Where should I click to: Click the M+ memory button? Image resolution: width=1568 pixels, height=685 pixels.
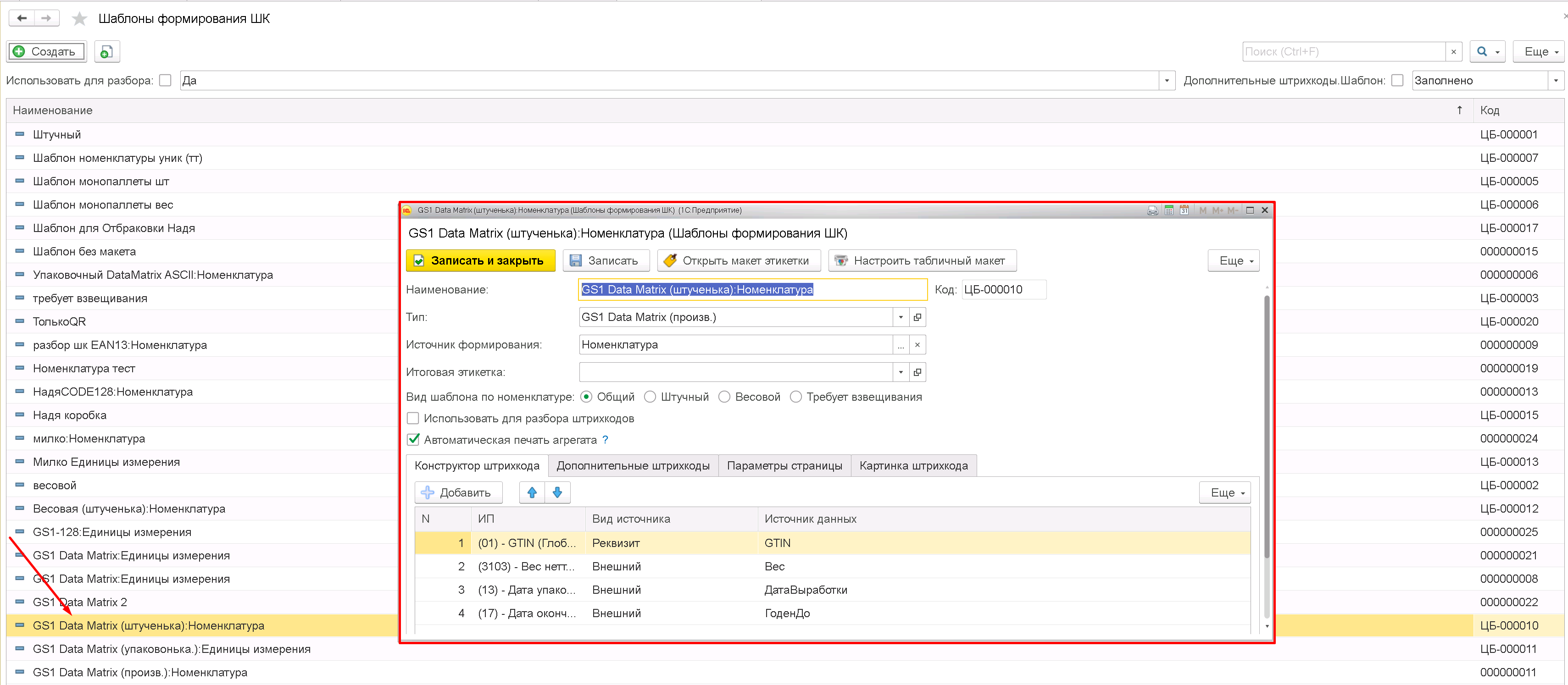tap(1218, 210)
